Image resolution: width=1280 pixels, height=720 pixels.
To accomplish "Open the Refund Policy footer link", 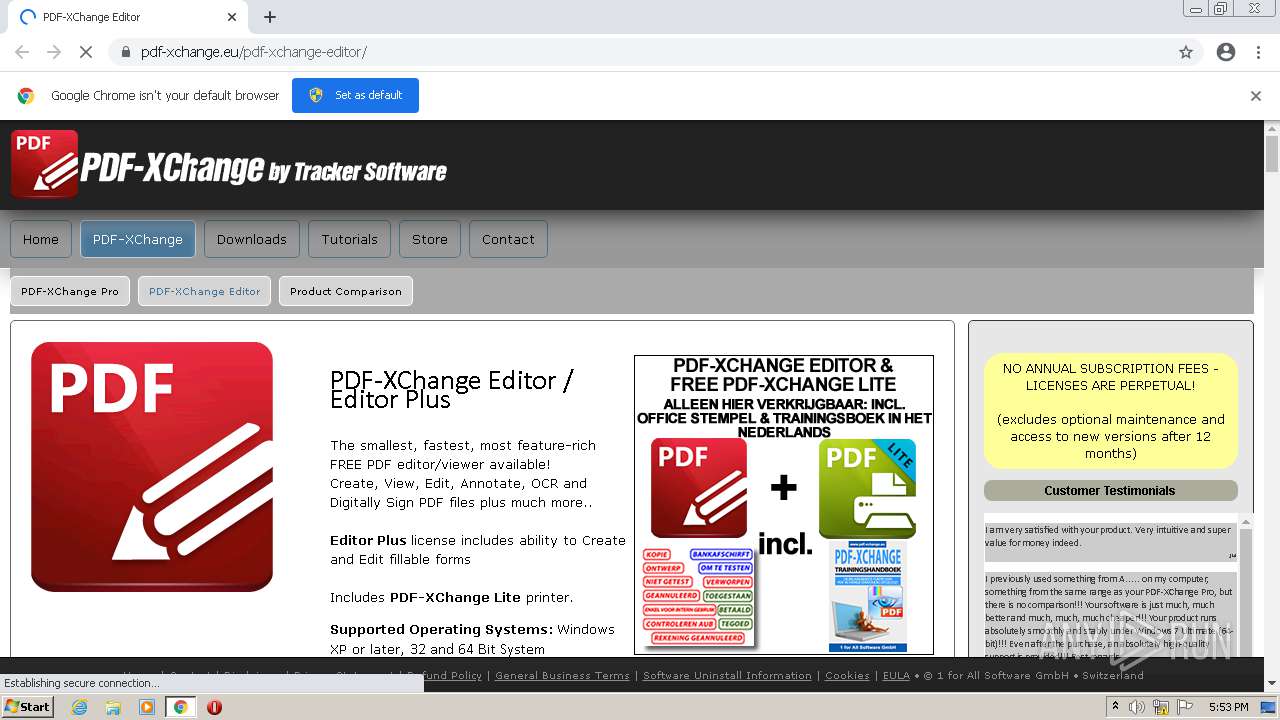I will pyautogui.click(x=444, y=675).
